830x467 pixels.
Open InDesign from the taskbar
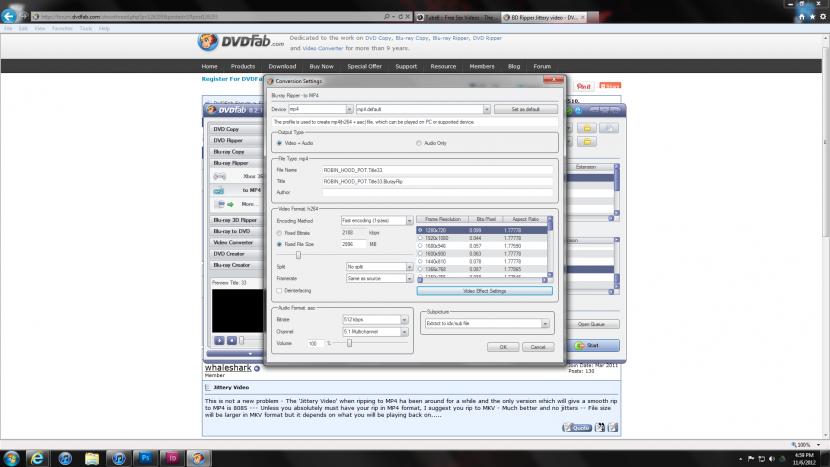tap(172, 458)
